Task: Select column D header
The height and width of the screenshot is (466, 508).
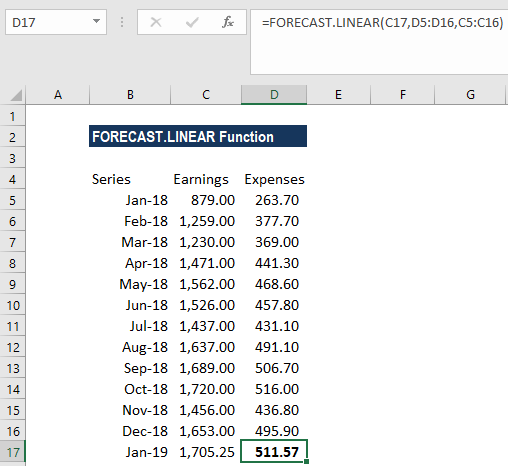Action: click(x=274, y=95)
